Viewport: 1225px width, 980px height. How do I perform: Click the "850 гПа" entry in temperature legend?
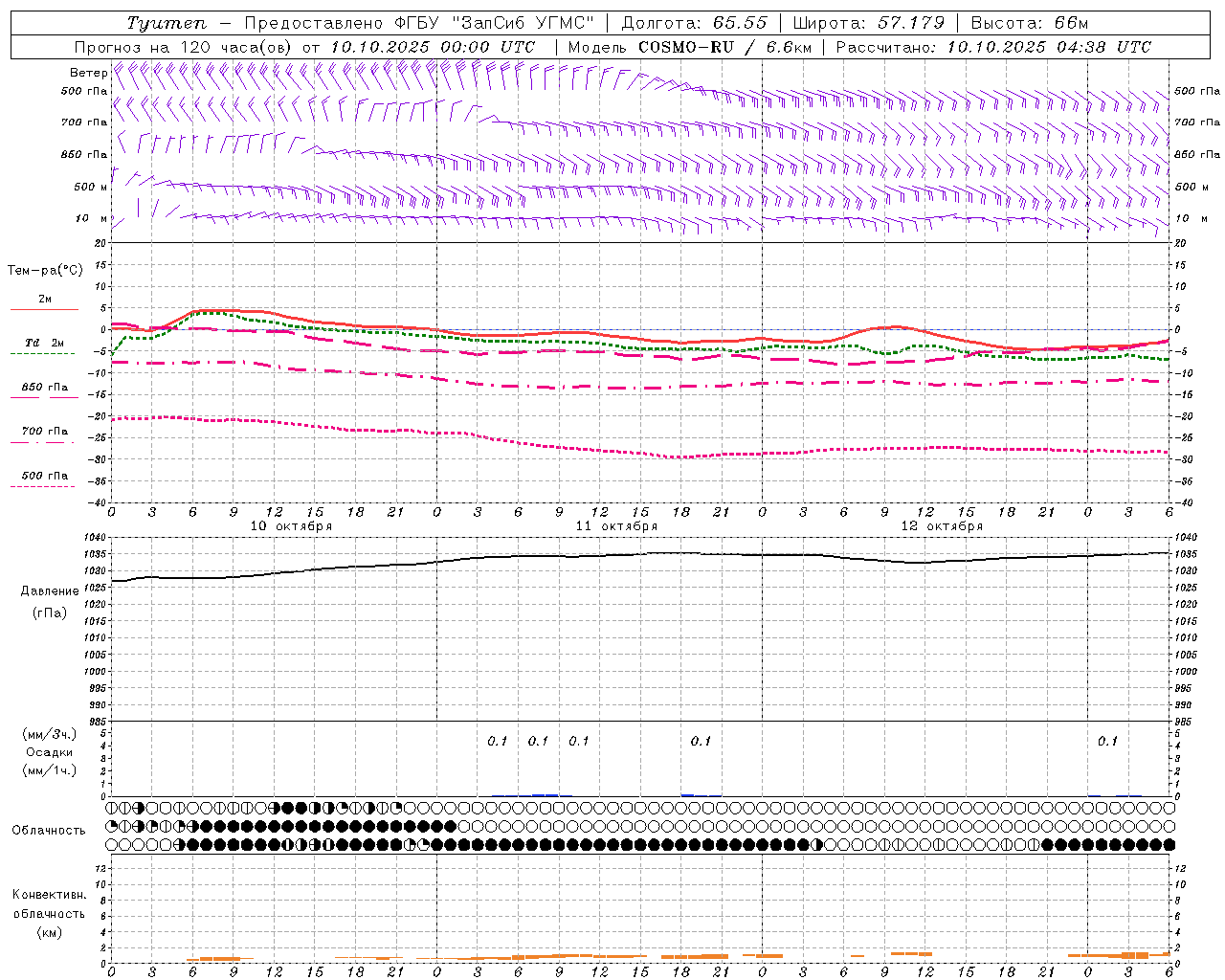click(44, 387)
